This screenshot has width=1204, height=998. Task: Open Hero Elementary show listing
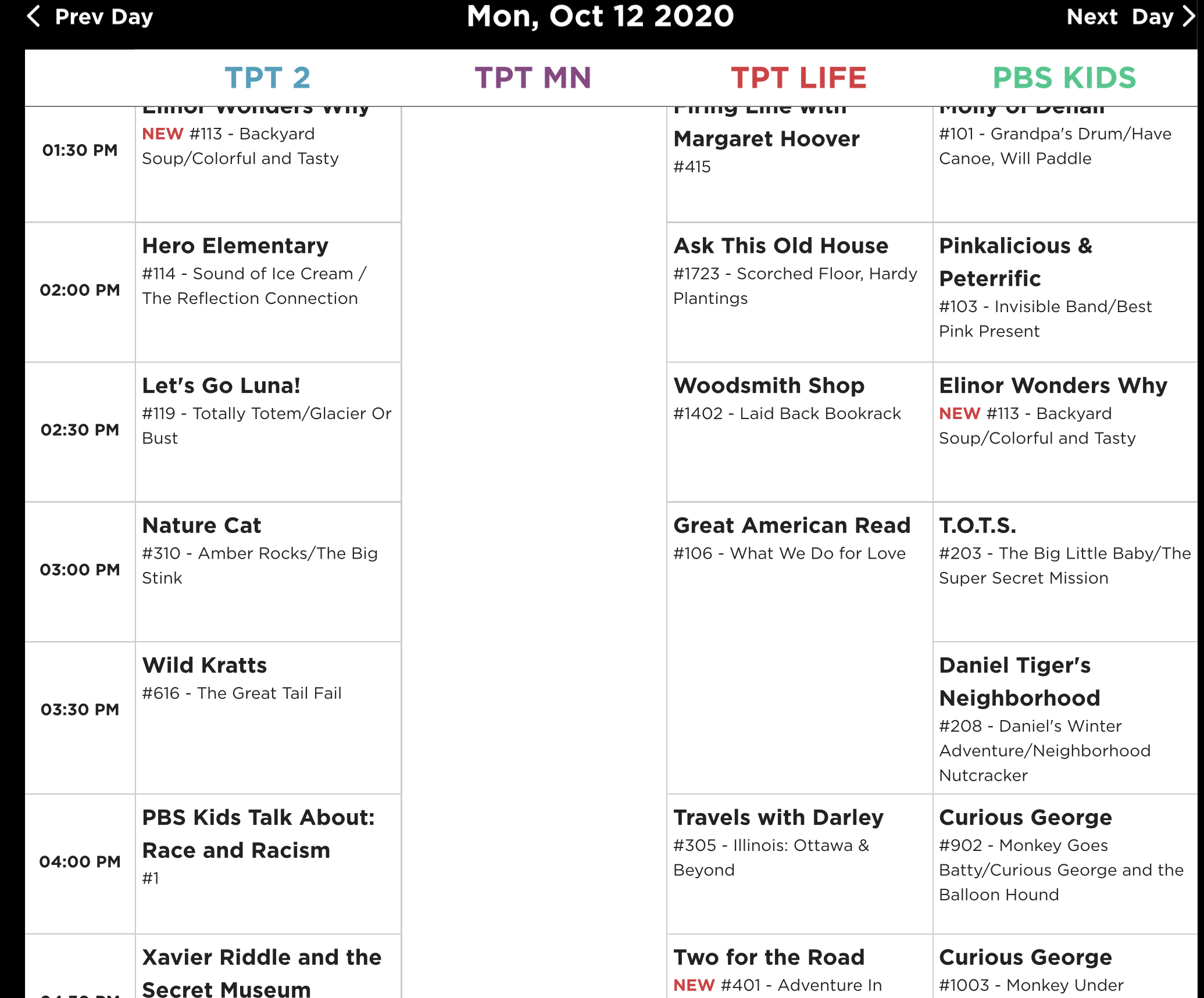pos(235,246)
